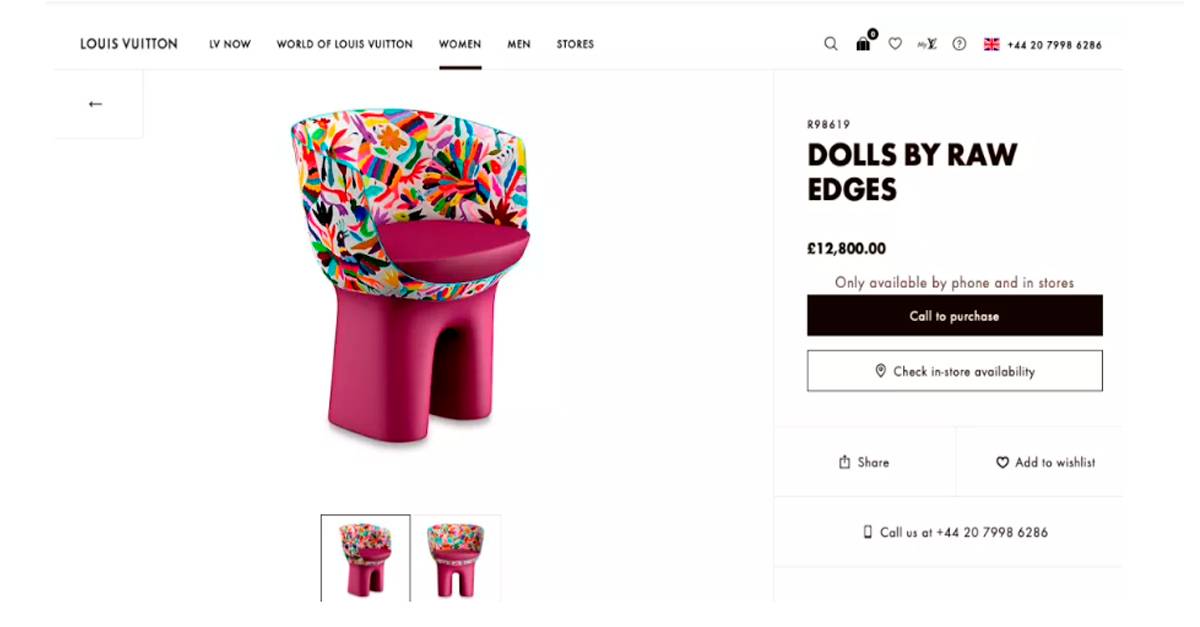Click the location pin icon for store availability
The width and height of the screenshot is (1200, 627).
point(881,371)
